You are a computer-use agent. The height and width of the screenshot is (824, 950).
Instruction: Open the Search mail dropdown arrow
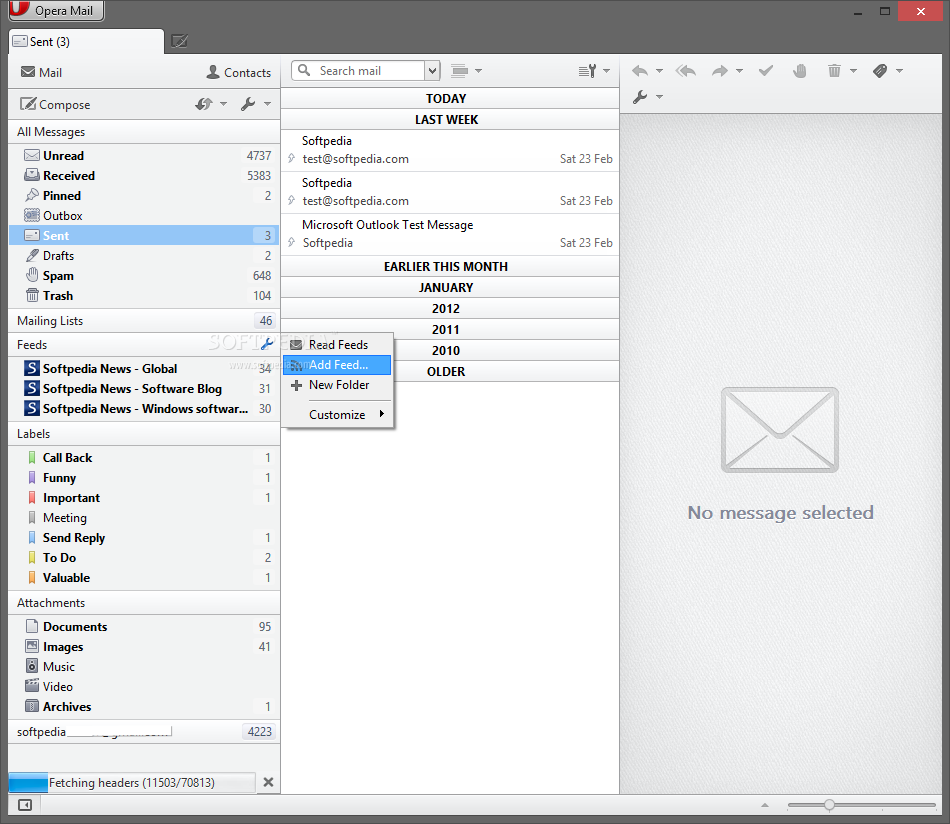(x=432, y=71)
